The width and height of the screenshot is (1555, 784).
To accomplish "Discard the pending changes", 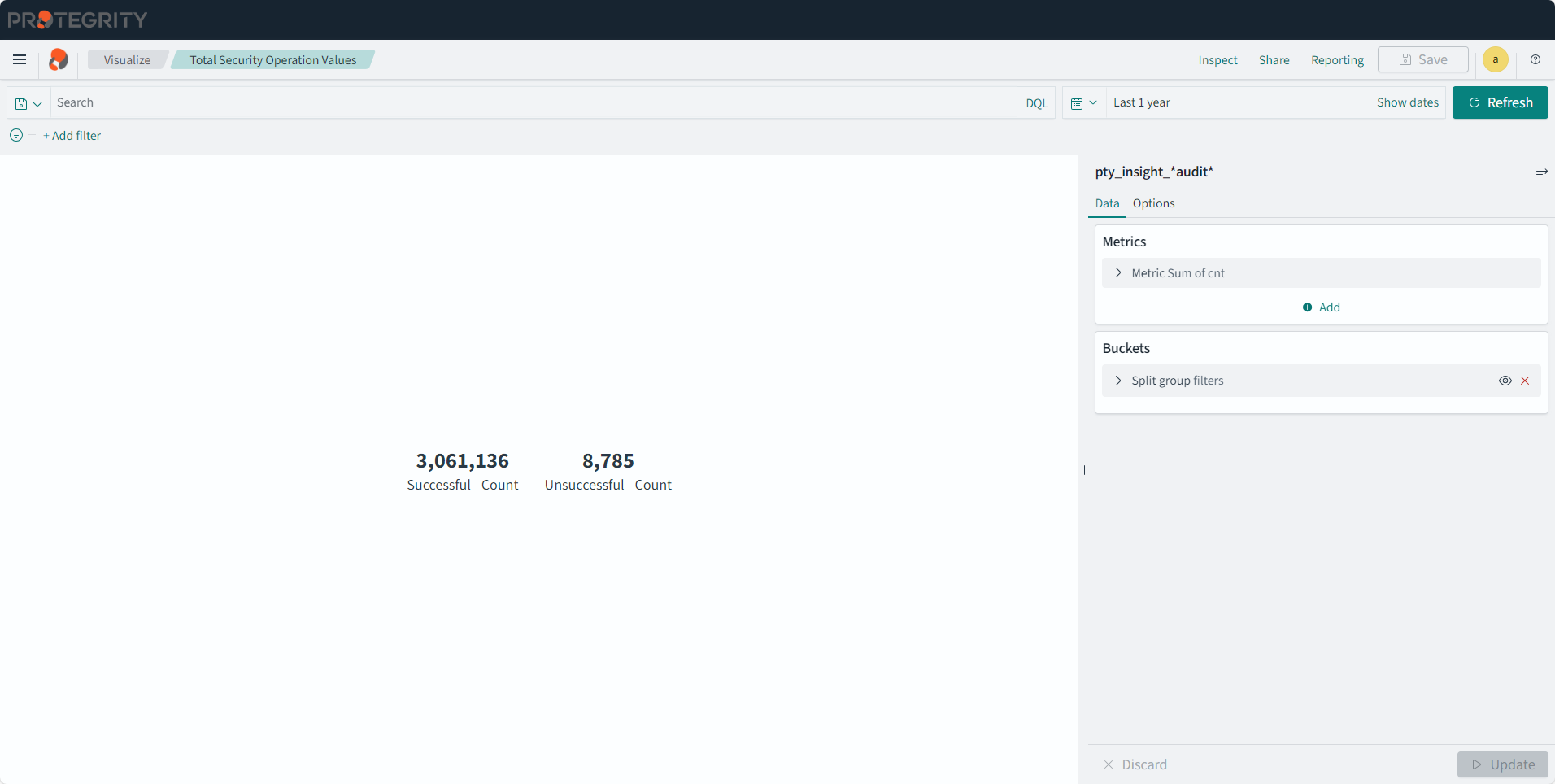I will pos(1135,764).
